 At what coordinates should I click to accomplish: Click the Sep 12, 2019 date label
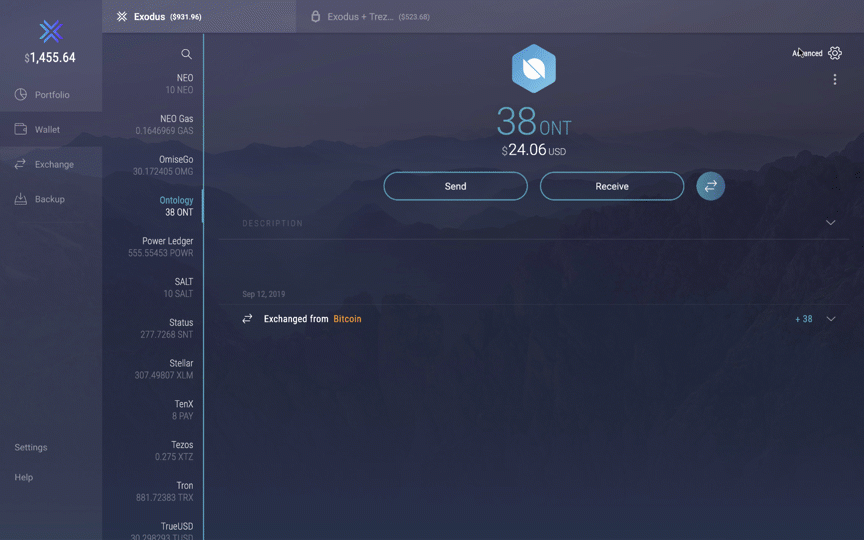(263, 294)
